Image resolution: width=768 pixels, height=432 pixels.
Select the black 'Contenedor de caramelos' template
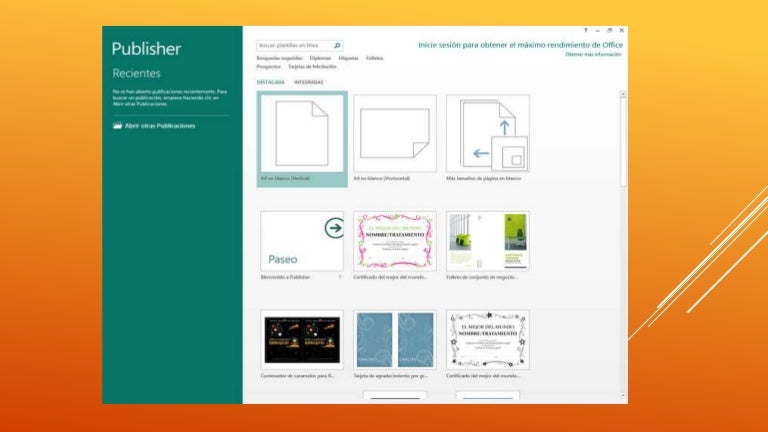click(x=302, y=339)
